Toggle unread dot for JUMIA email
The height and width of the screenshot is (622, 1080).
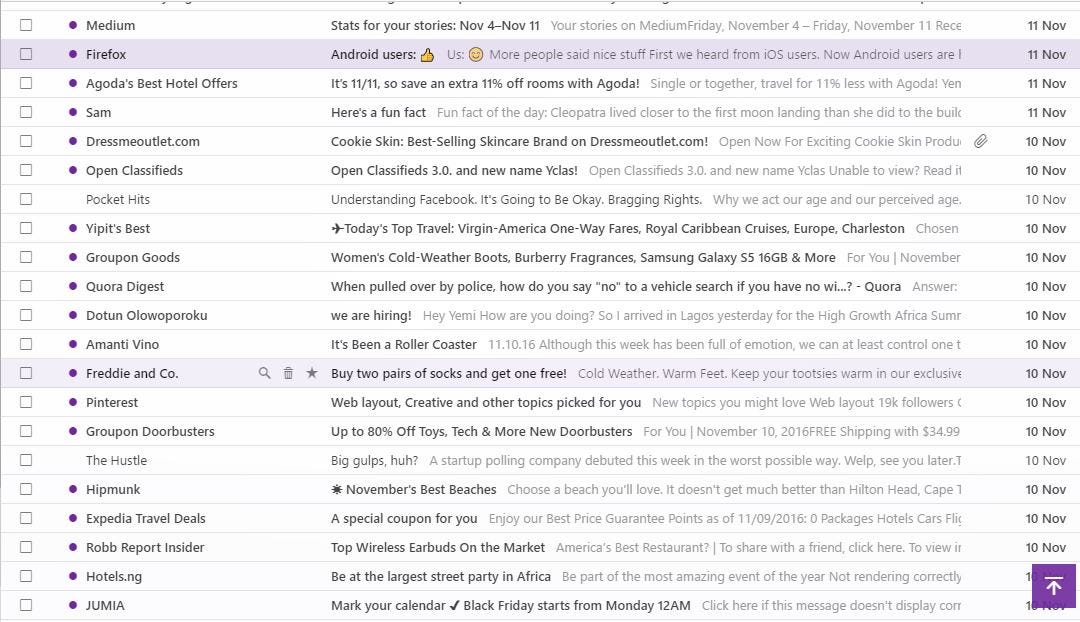[73, 605]
